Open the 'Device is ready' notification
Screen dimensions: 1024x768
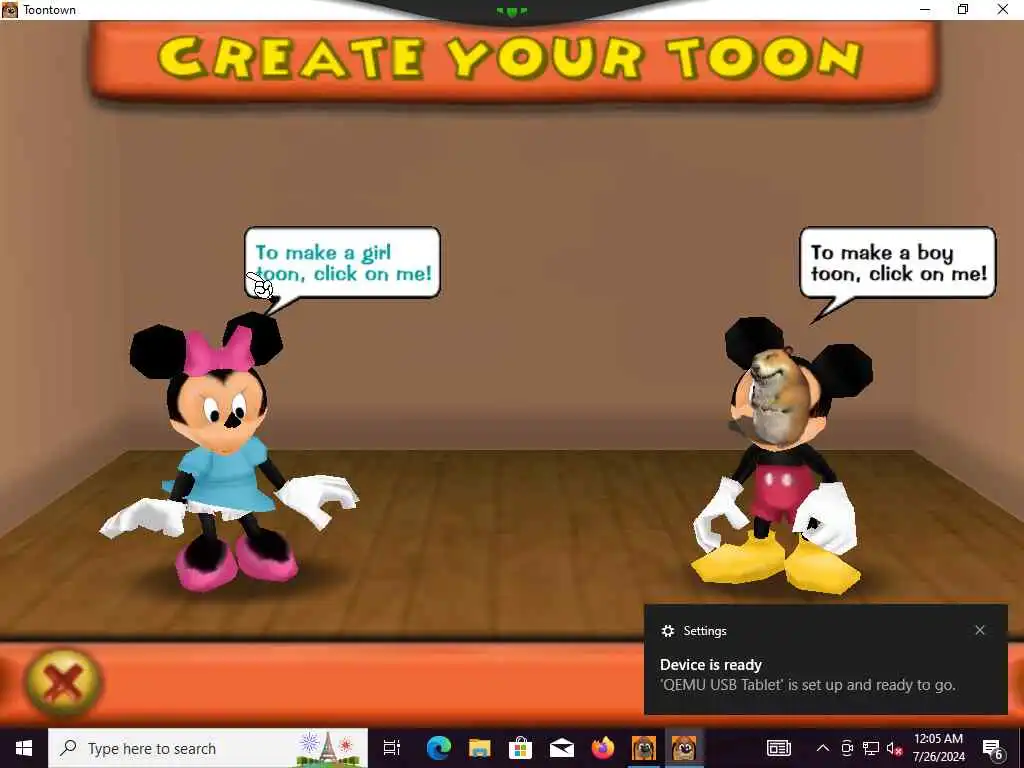tap(825, 660)
